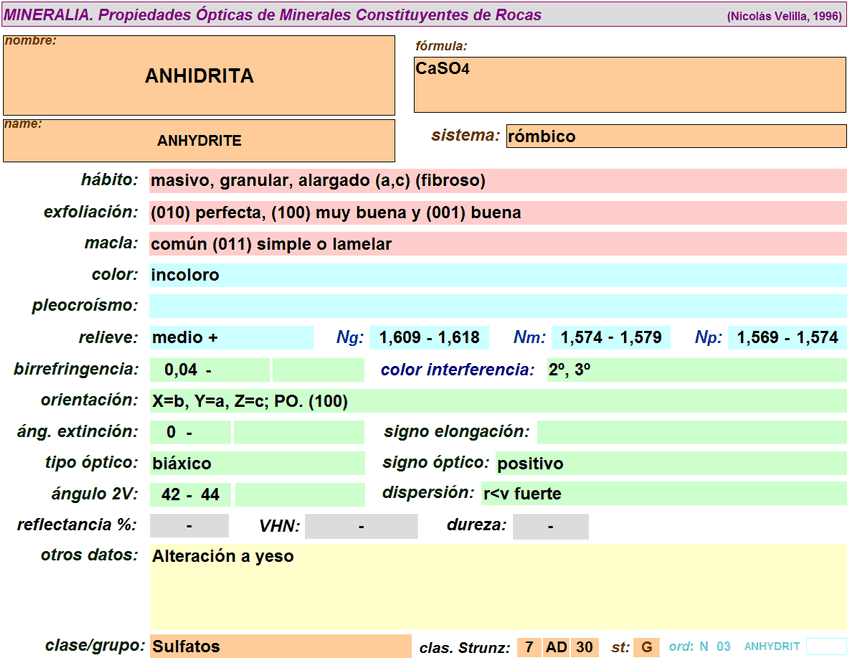Click the empty pleocroísmo field

(x=497, y=306)
